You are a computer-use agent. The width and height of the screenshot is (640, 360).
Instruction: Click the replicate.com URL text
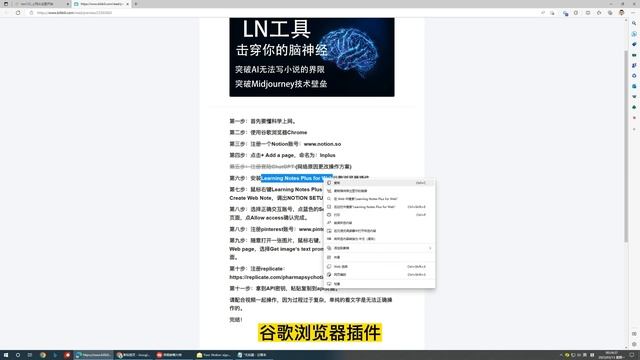pyautogui.click(x=276, y=277)
